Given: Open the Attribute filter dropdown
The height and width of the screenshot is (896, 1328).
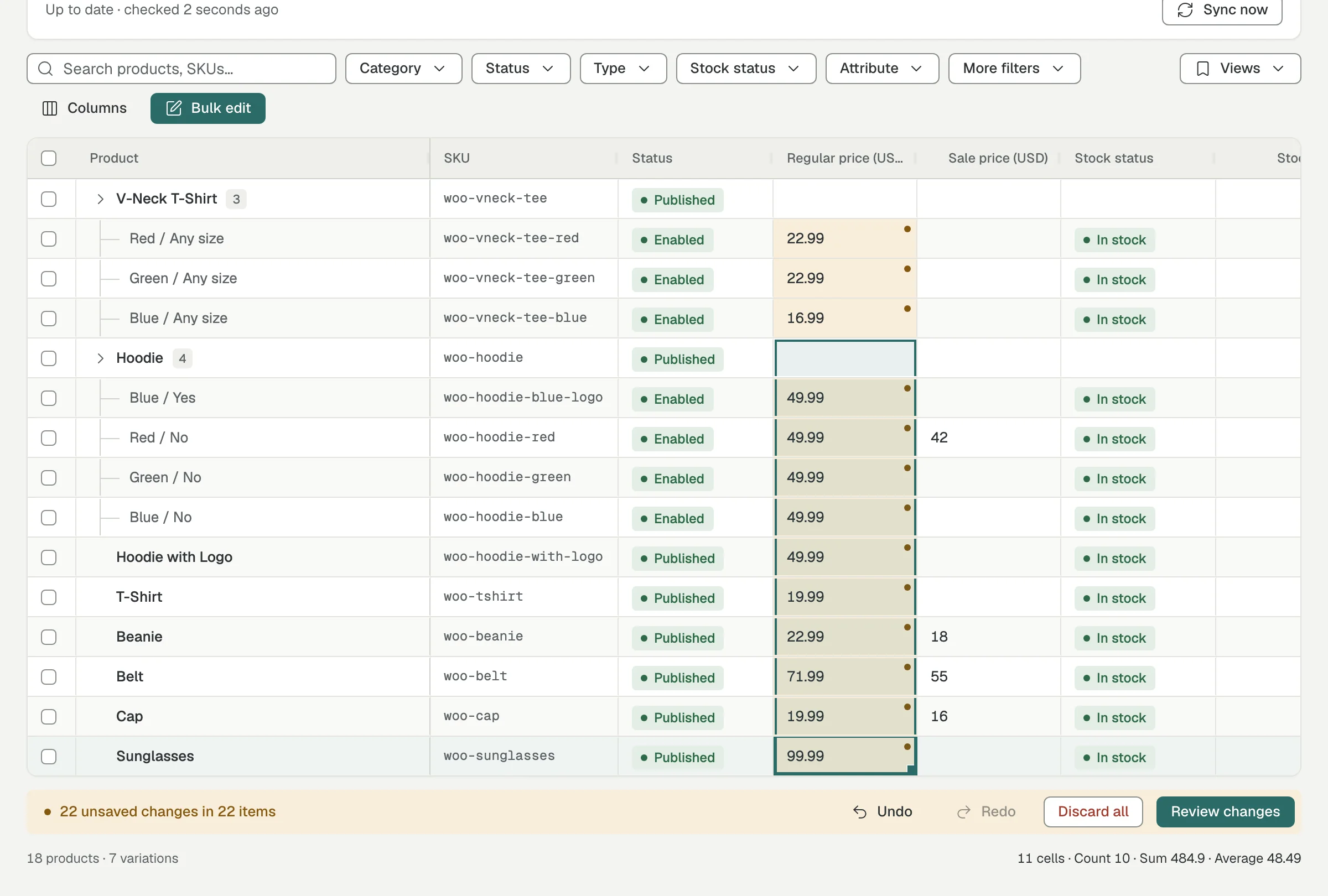Looking at the screenshot, I should point(881,69).
